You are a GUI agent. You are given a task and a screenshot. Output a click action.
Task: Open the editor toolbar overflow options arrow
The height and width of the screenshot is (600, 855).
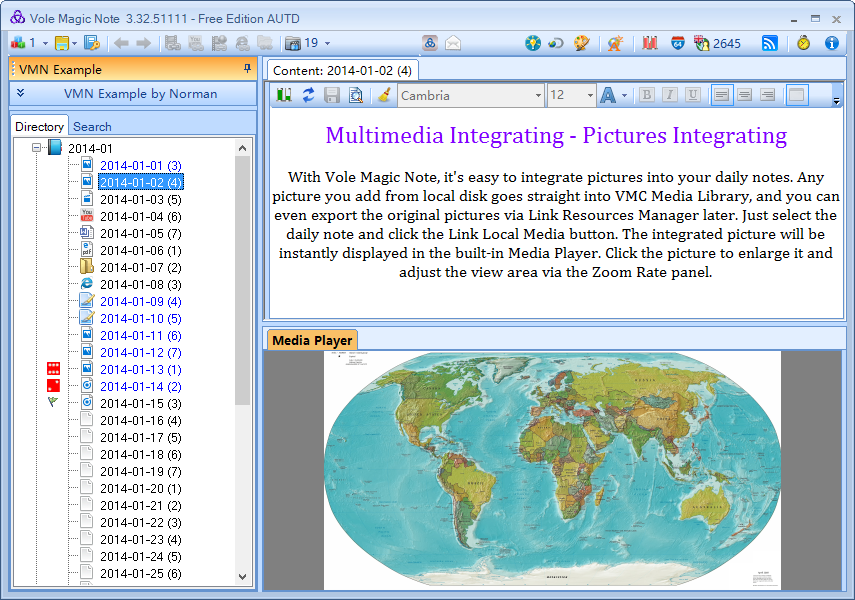coord(836,100)
